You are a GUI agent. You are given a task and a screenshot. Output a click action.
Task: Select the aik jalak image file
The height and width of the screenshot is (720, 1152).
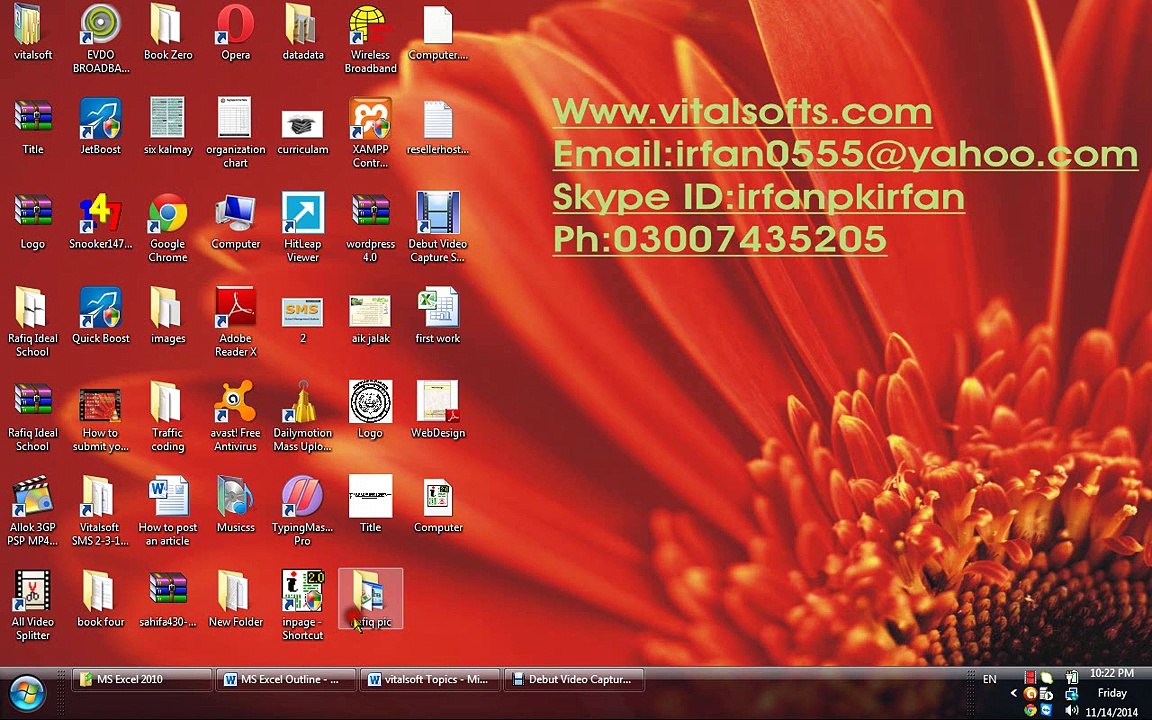pyautogui.click(x=370, y=320)
